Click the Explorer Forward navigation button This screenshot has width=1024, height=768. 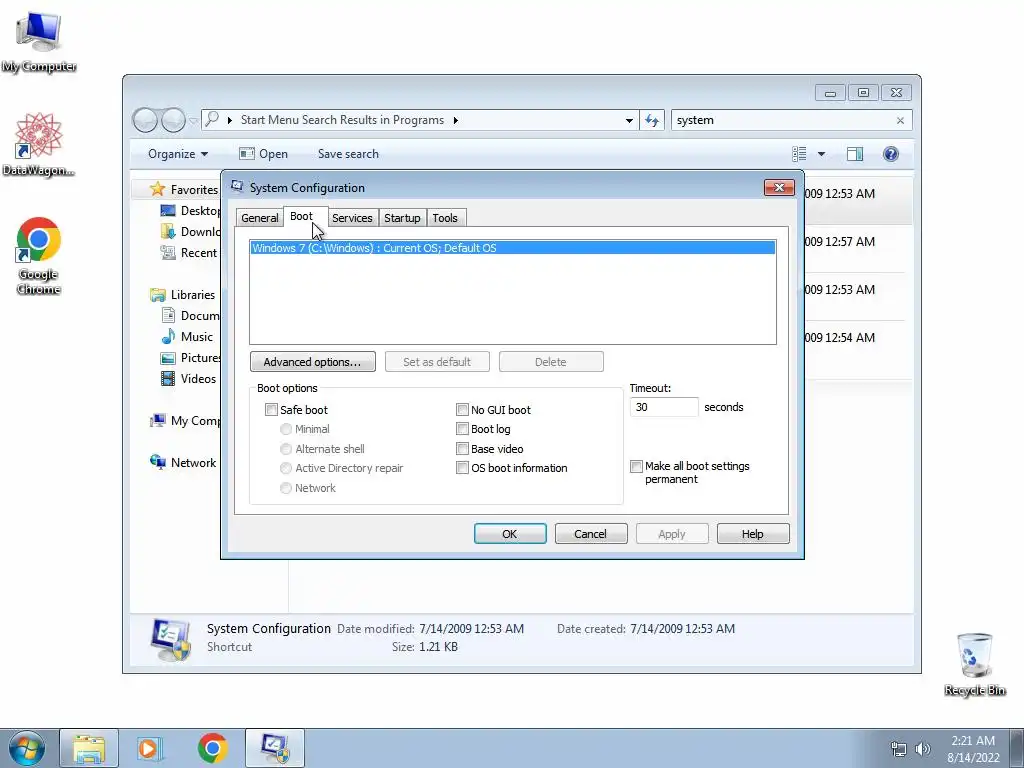click(x=173, y=120)
